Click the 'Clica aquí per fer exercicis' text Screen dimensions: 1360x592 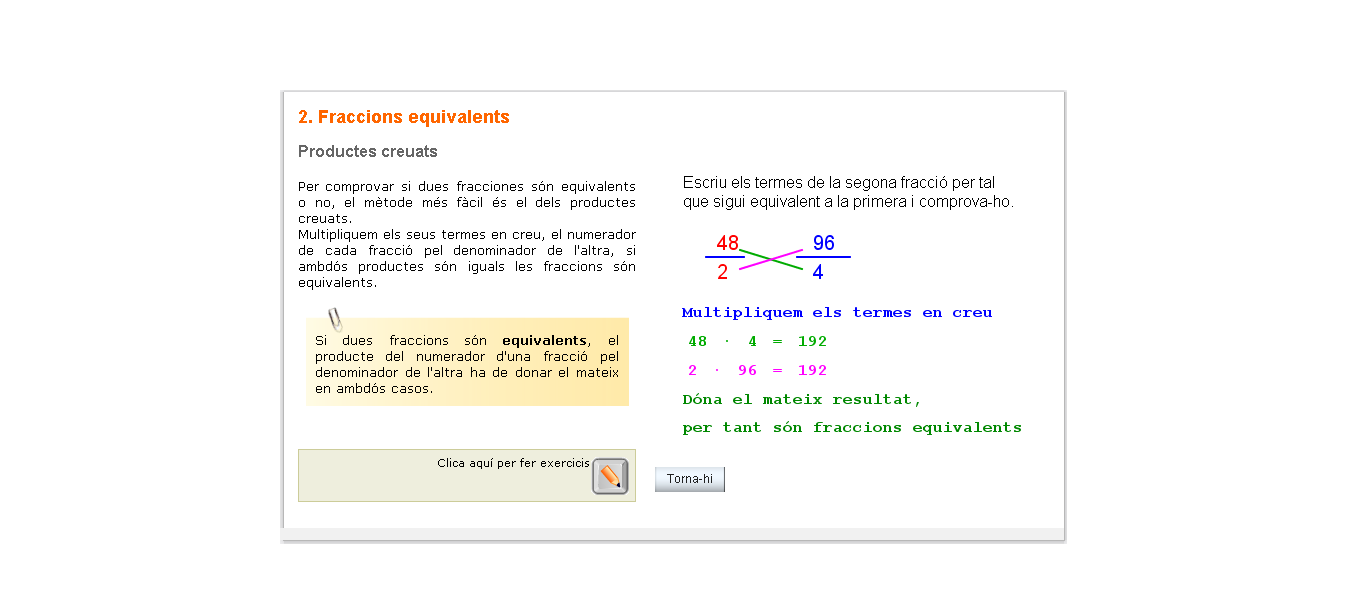click(x=513, y=464)
